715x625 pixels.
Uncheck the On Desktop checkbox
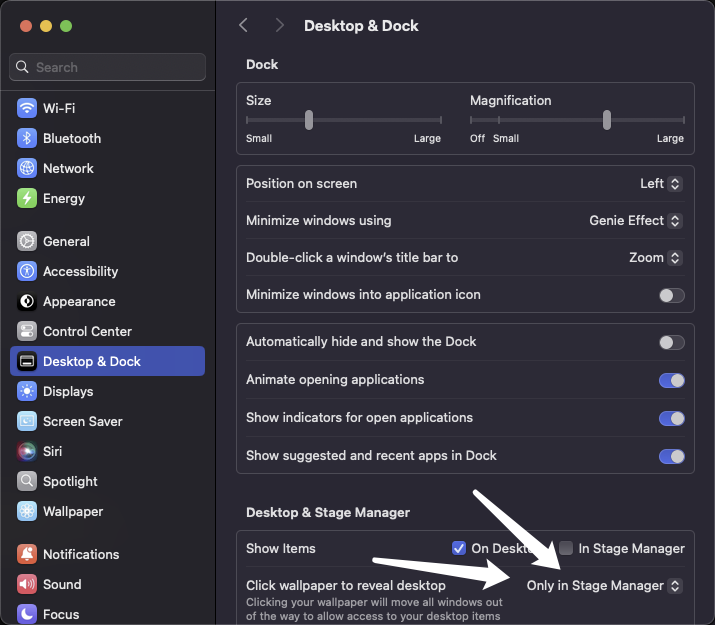tap(459, 548)
